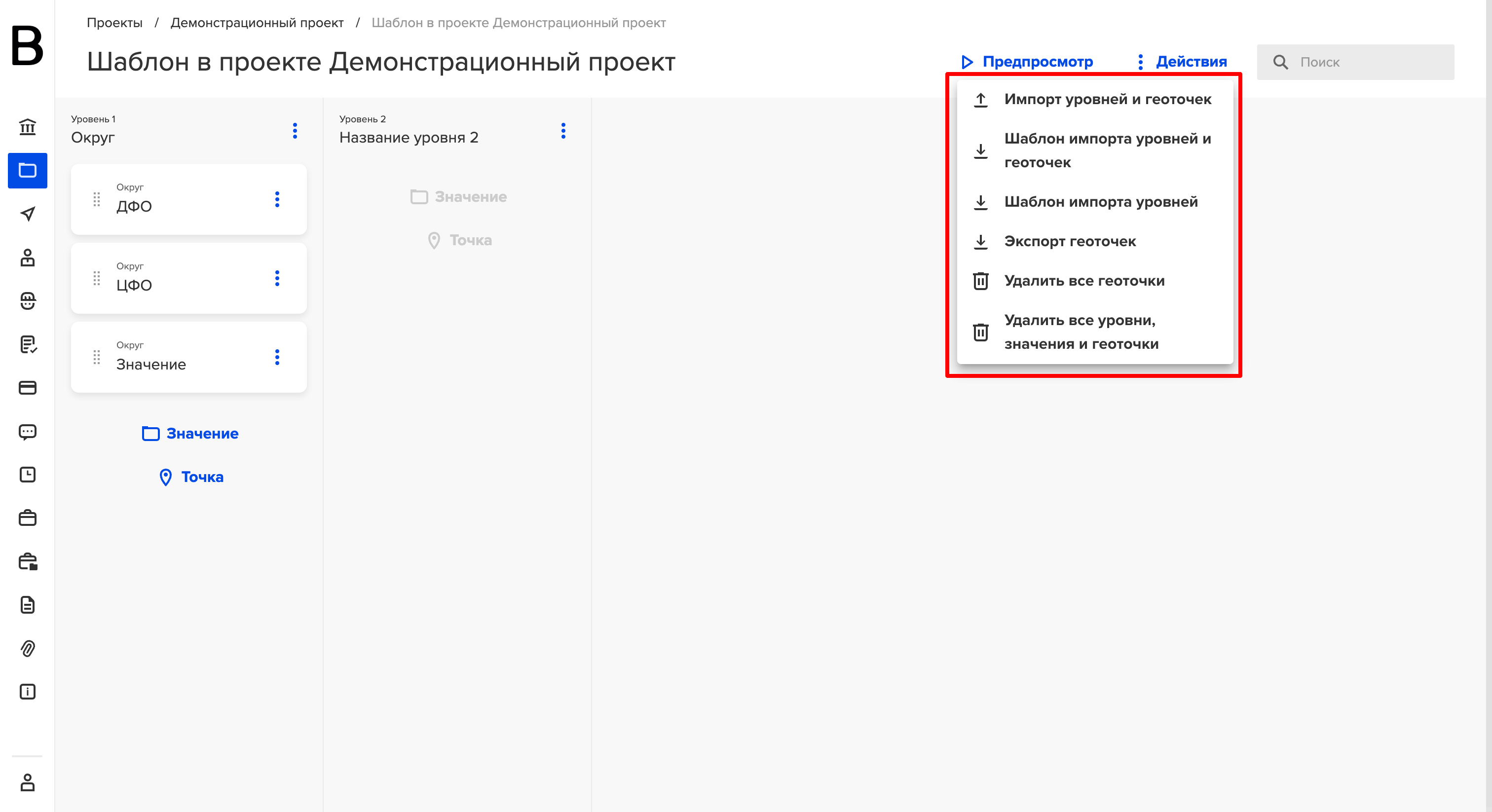Open the robot face sidebar icon
Image resolution: width=1492 pixels, height=812 pixels.
point(27,300)
